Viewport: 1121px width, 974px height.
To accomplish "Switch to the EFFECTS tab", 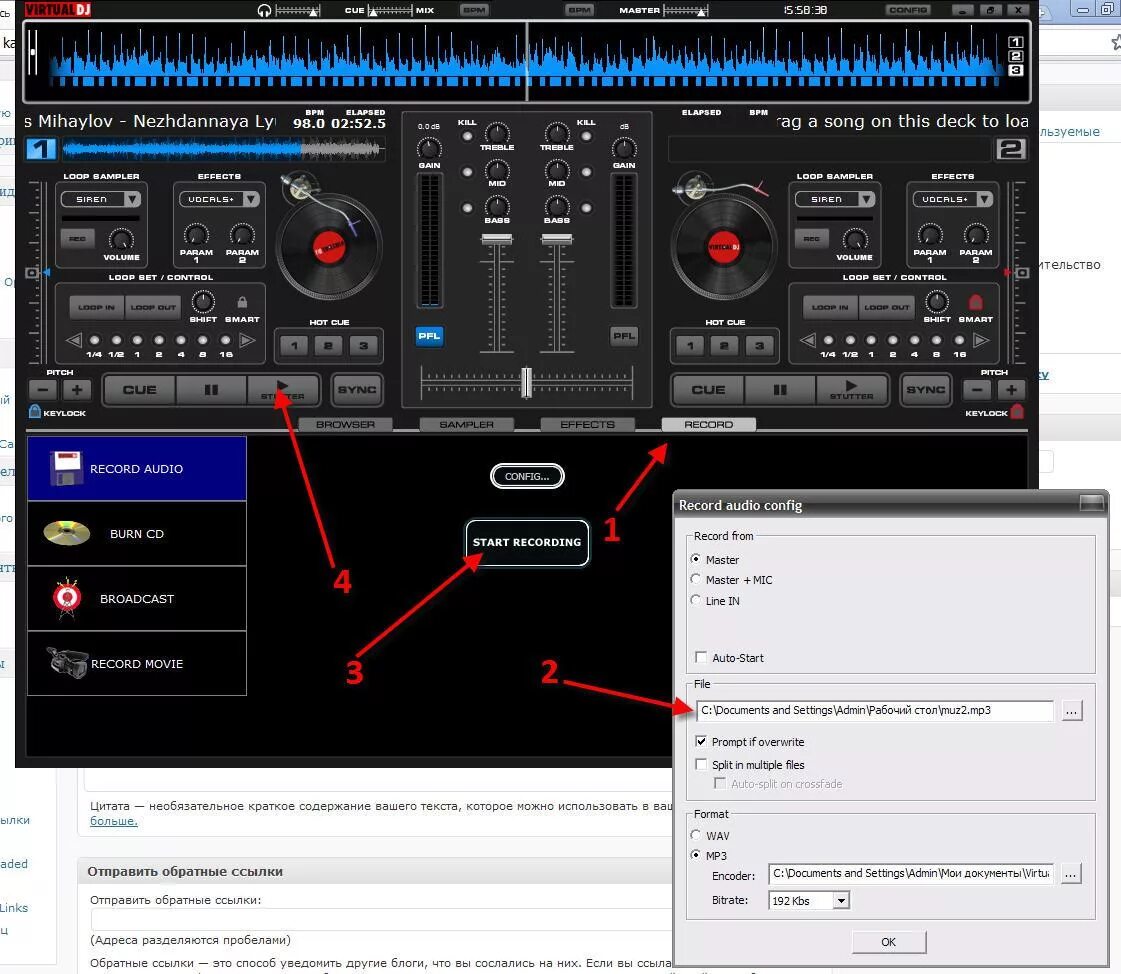I will [588, 424].
